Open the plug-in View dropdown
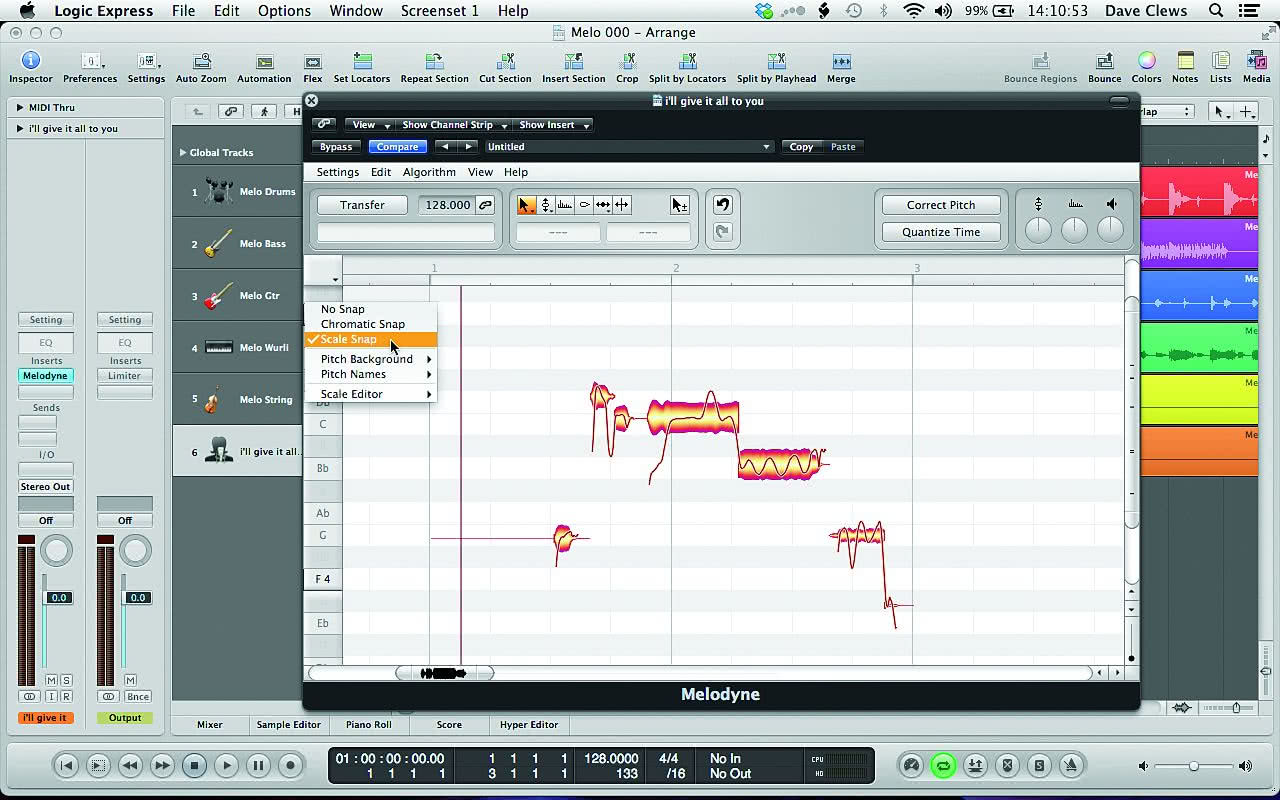The width and height of the screenshot is (1280, 800). pos(368,125)
